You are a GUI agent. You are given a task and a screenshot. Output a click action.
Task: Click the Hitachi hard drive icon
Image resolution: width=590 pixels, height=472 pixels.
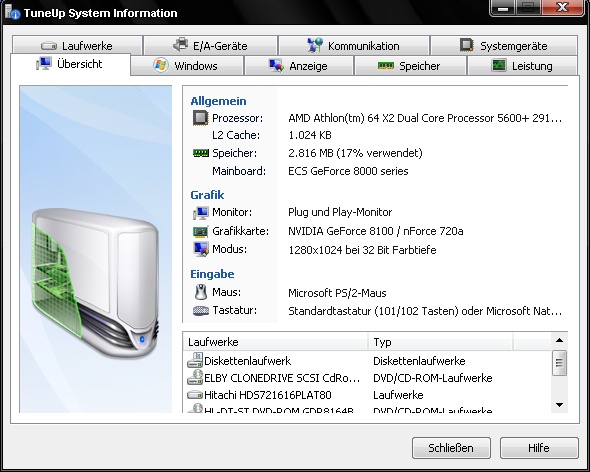tap(195, 395)
